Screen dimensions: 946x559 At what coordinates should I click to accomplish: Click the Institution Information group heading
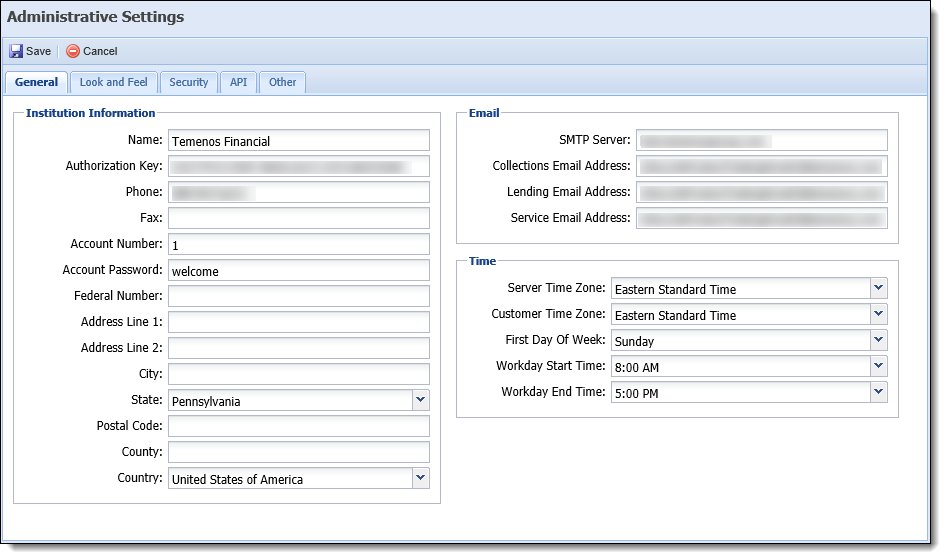pos(90,113)
